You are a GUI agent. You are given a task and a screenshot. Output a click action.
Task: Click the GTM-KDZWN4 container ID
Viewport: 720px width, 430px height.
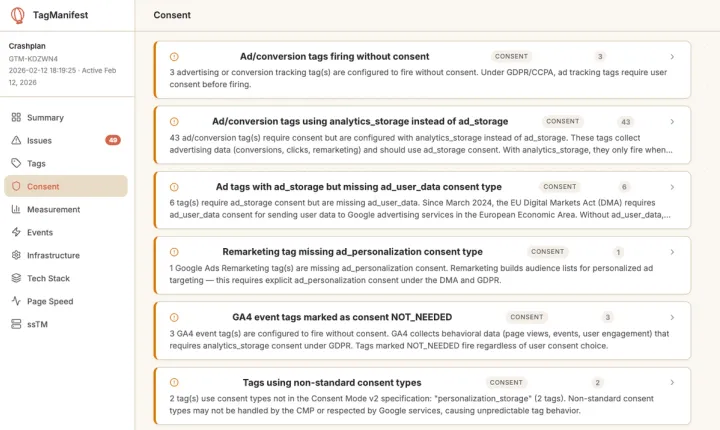33,58
